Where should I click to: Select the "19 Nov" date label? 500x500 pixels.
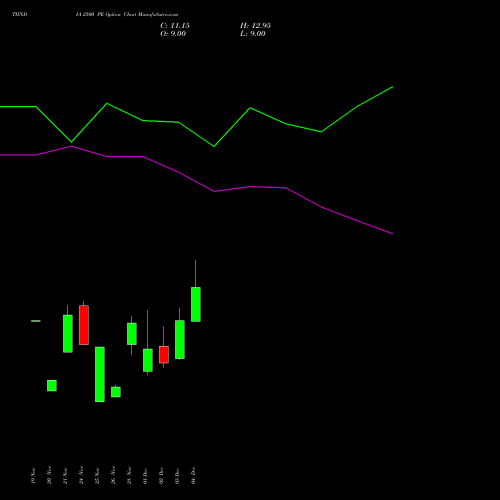pos(33,475)
